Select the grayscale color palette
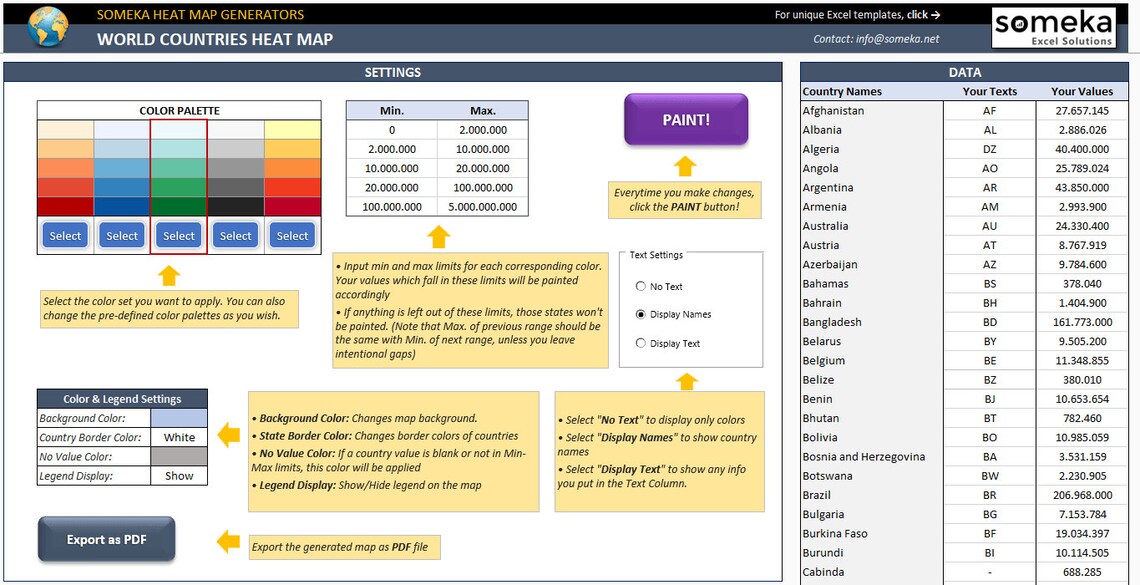This screenshot has width=1140, height=585. pyautogui.click(x=235, y=236)
